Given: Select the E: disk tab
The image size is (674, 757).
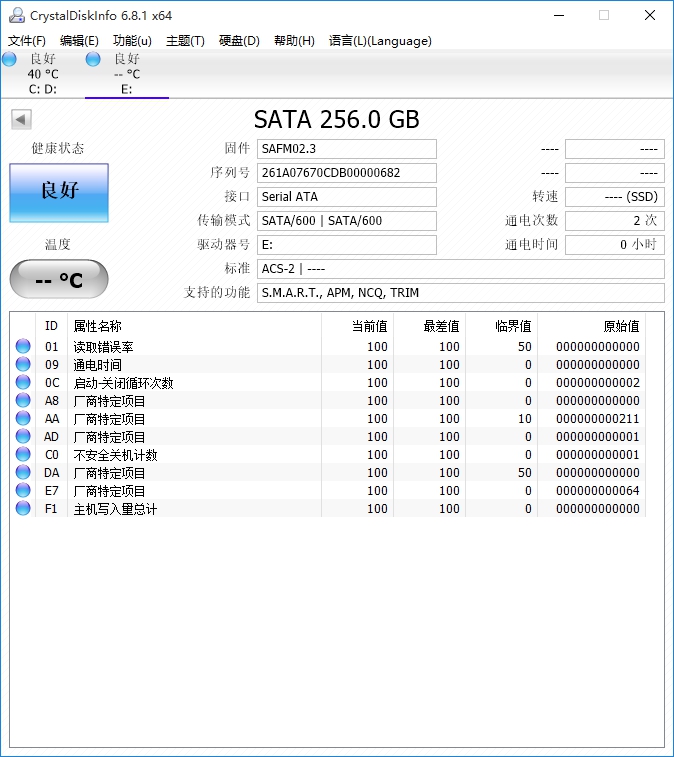Looking at the screenshot, I should (126, 74).
